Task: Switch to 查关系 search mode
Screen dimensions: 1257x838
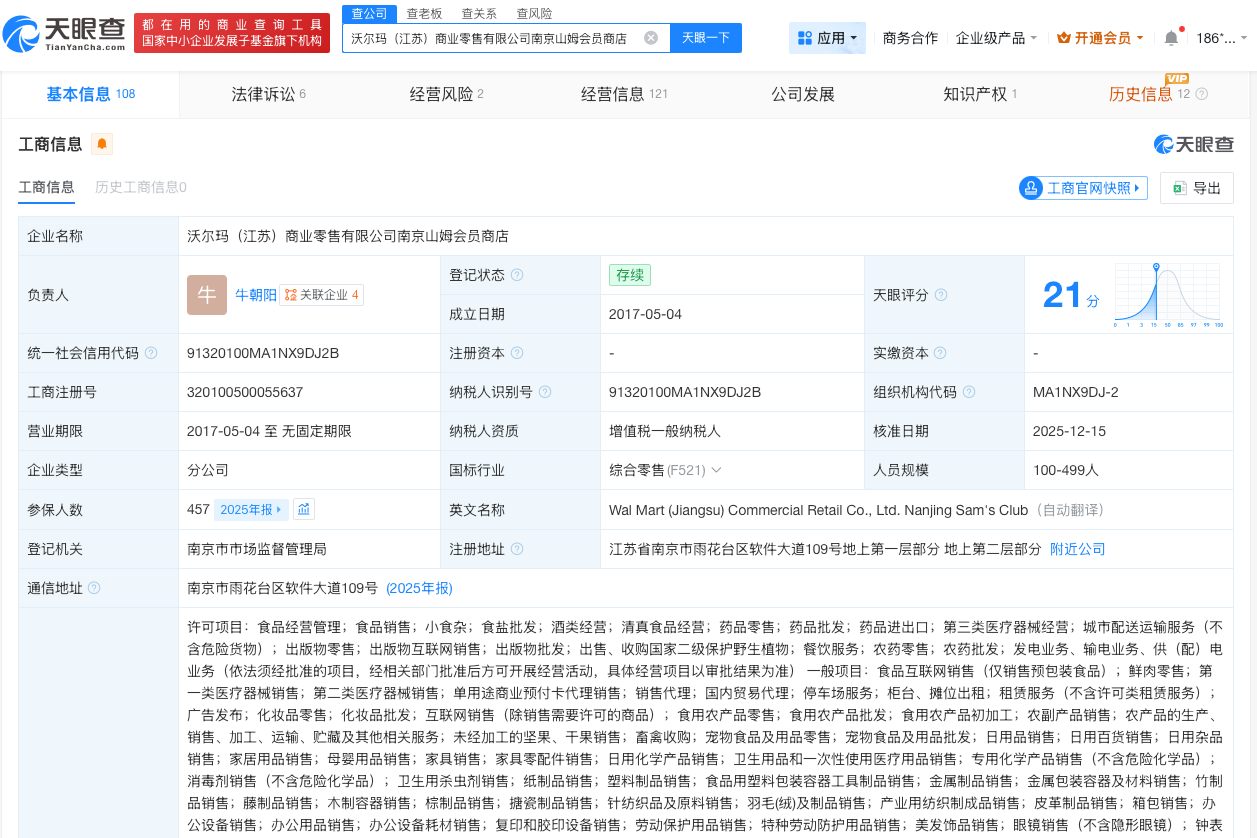Action: pyautogui.click(x=479, y=13)
